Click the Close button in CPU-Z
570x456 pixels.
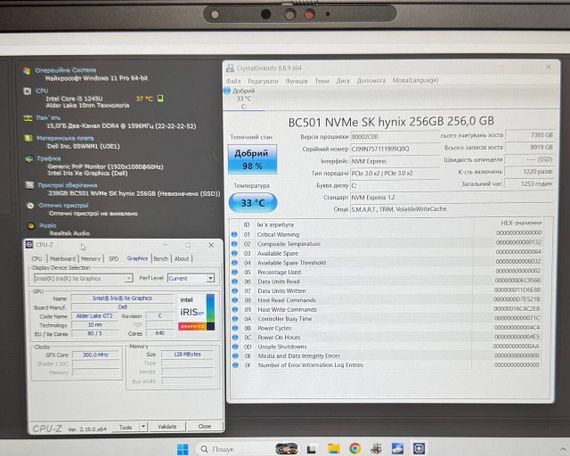pyautogui.click(x=205, y=426)
